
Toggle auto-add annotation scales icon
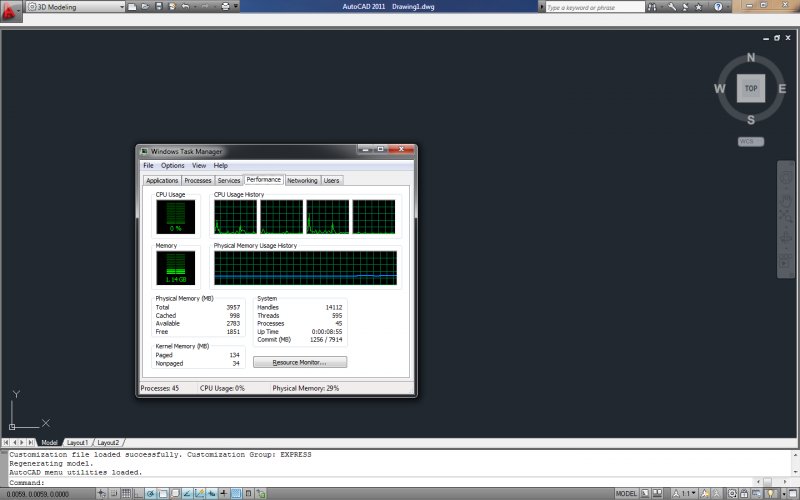pyautogui.click(x=717, y=493)
